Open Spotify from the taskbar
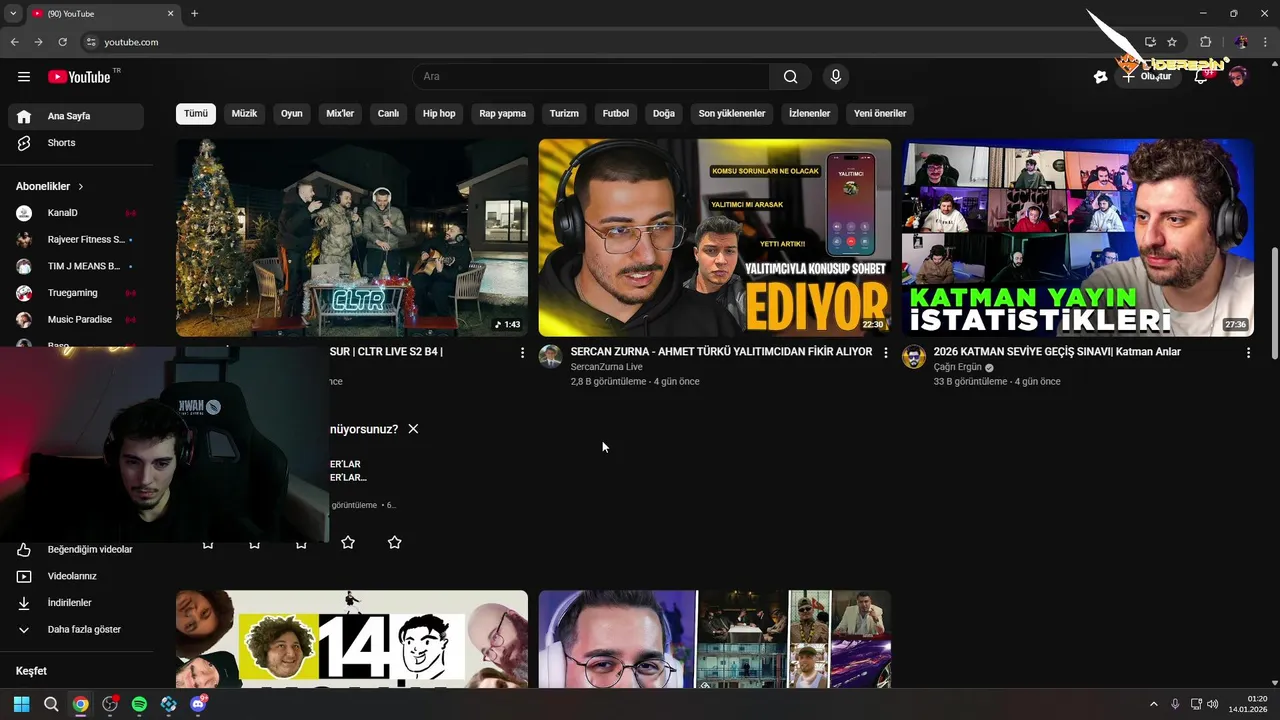The height and width of the screenshot is (720, 1280). click(139, 704)
